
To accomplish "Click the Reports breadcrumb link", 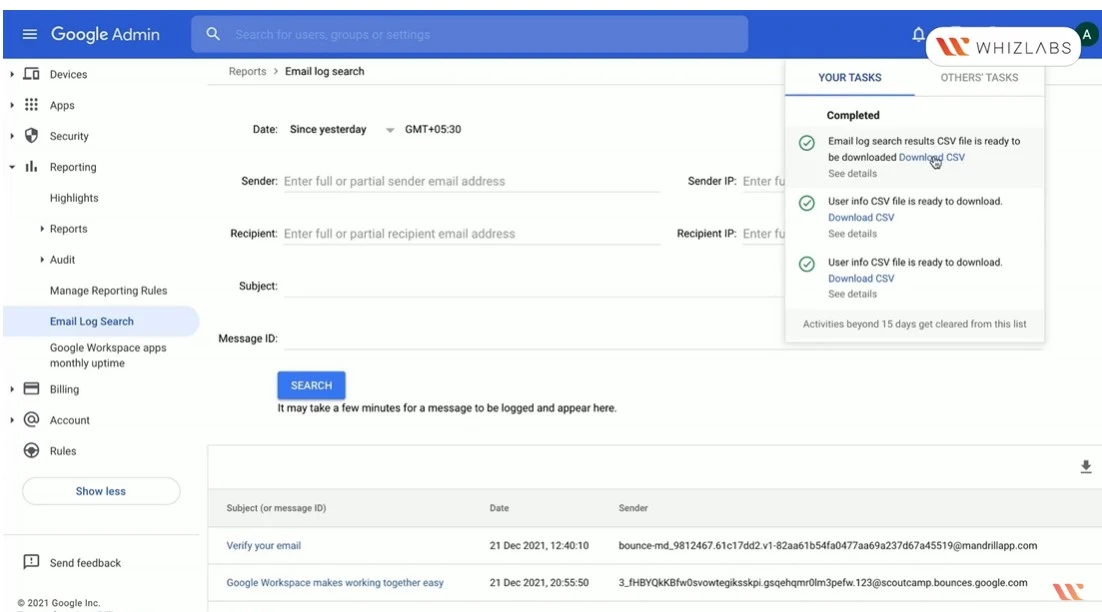I will click(247, 71).
